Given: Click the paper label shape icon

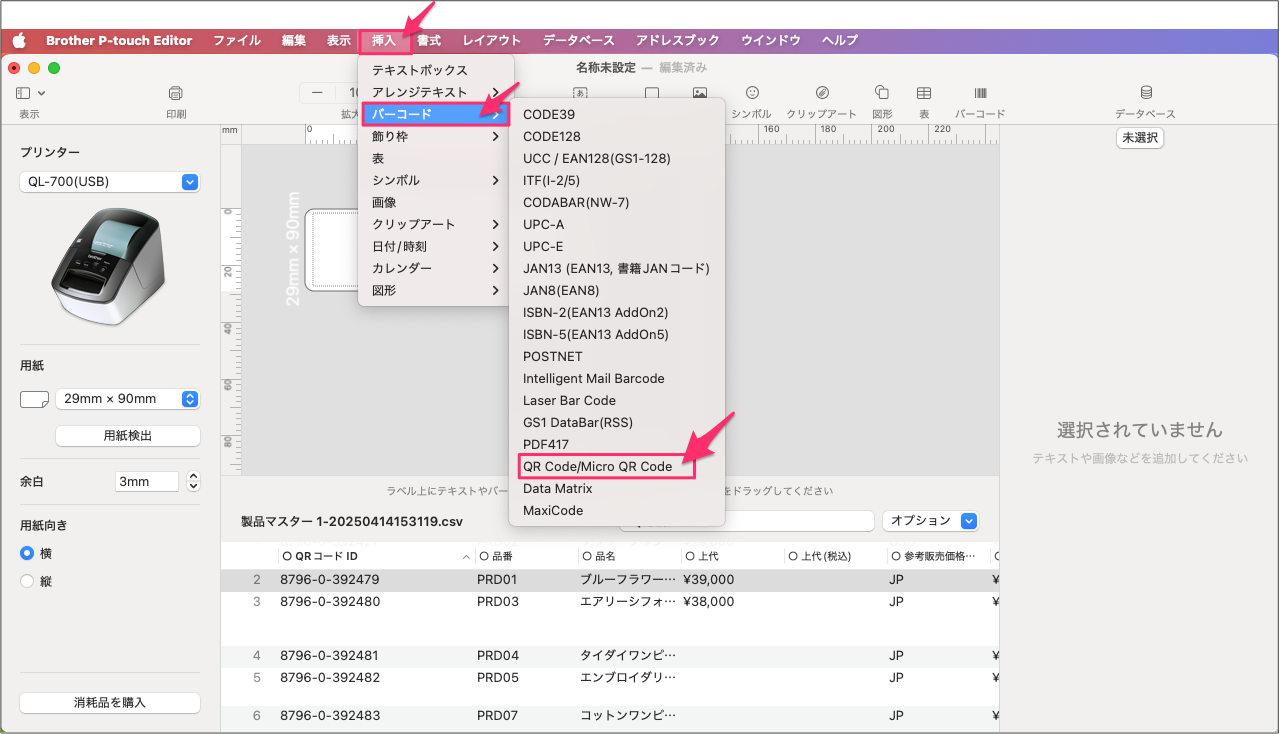Looking at the screenshot, I should click(x=34, y=399).
